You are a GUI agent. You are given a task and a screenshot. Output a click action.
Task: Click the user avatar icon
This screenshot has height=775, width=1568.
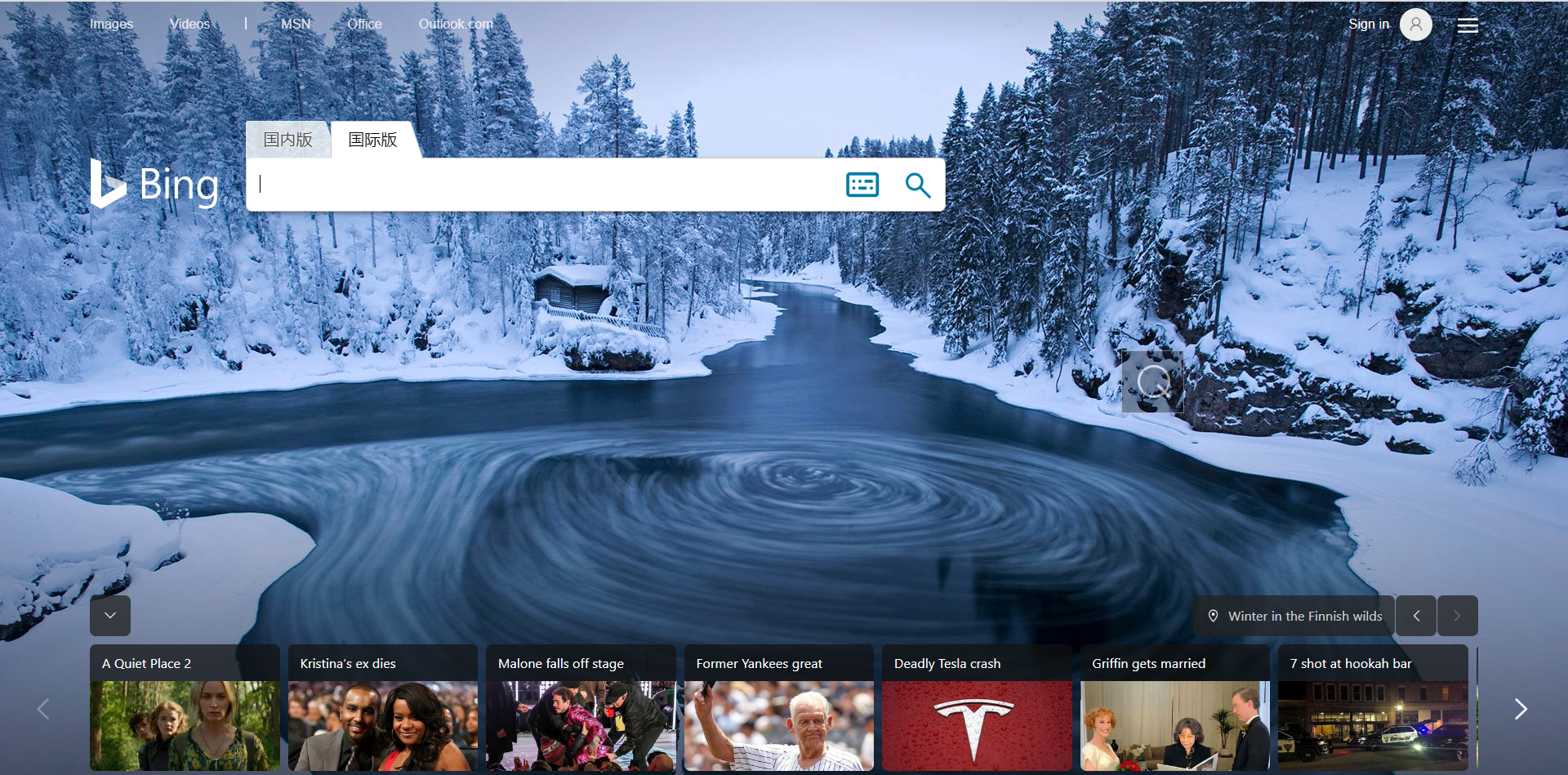coord(1416,24)
